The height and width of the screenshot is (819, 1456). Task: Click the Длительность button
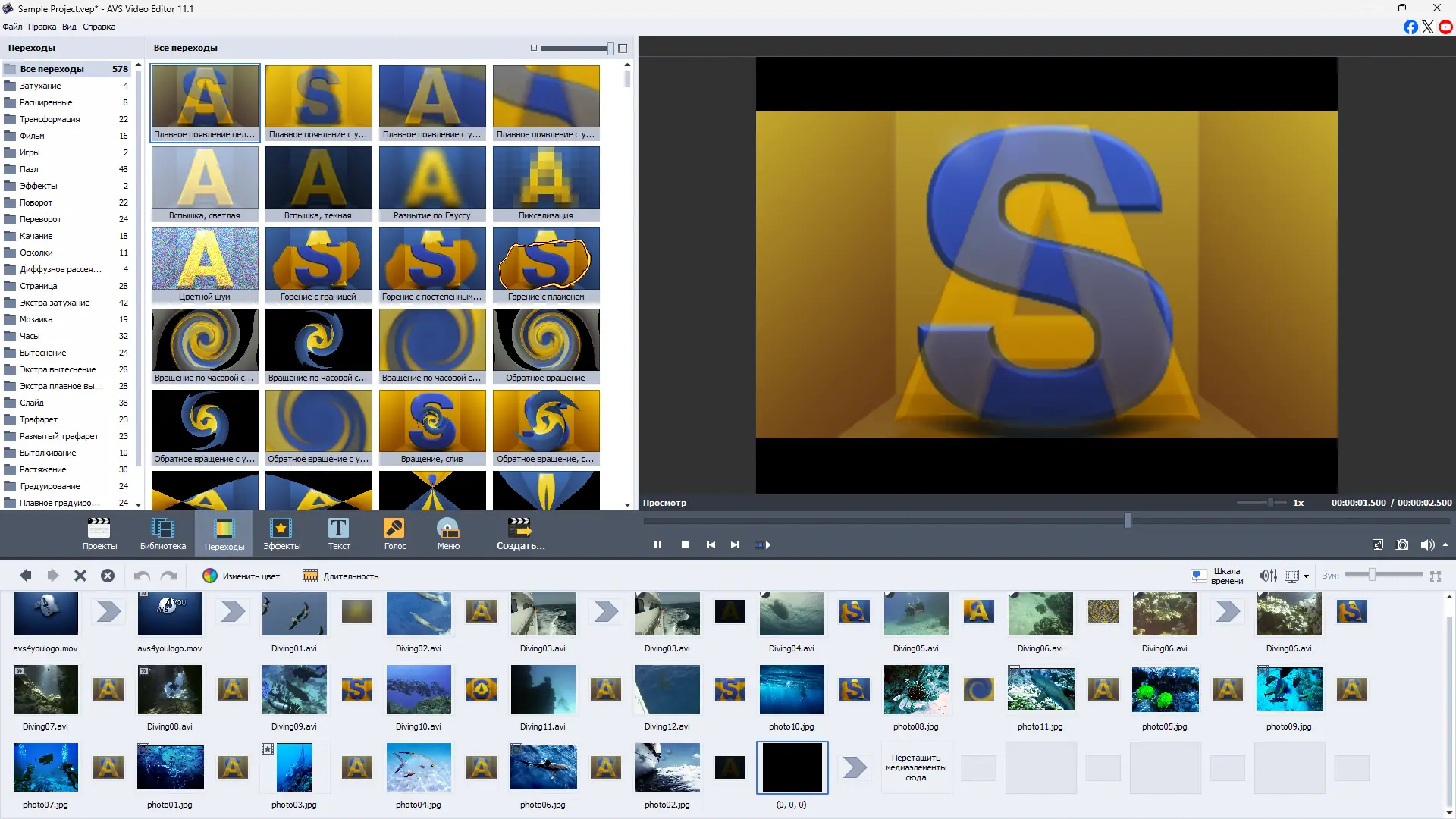(x=340, y=576)
